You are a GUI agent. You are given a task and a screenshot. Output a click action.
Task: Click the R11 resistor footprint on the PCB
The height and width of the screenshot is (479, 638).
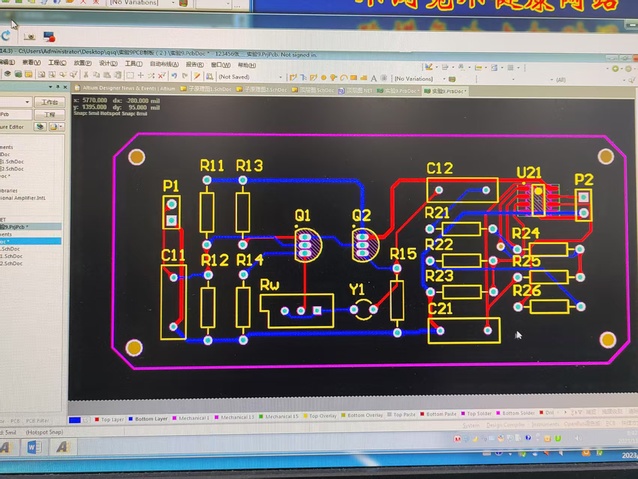pyautogui.click(x=207, y=212)
